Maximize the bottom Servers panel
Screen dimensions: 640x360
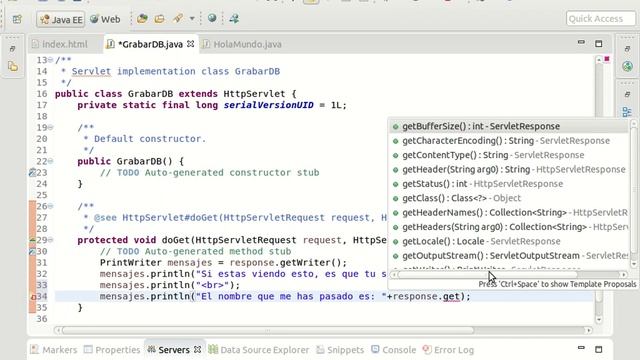[598, 349]
